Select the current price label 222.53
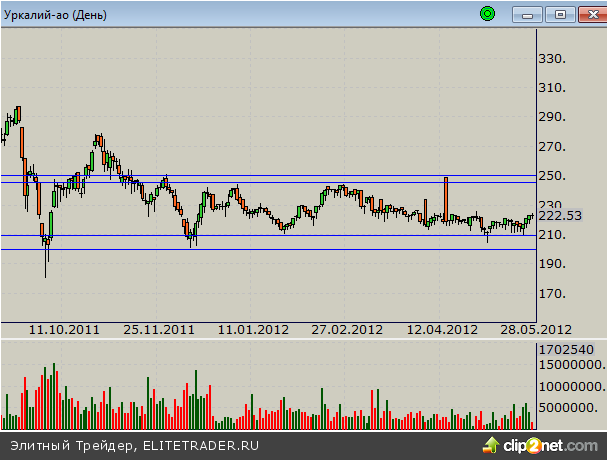Screen dimensions: 607x460 pyautogui.click(x=560, y=215)
